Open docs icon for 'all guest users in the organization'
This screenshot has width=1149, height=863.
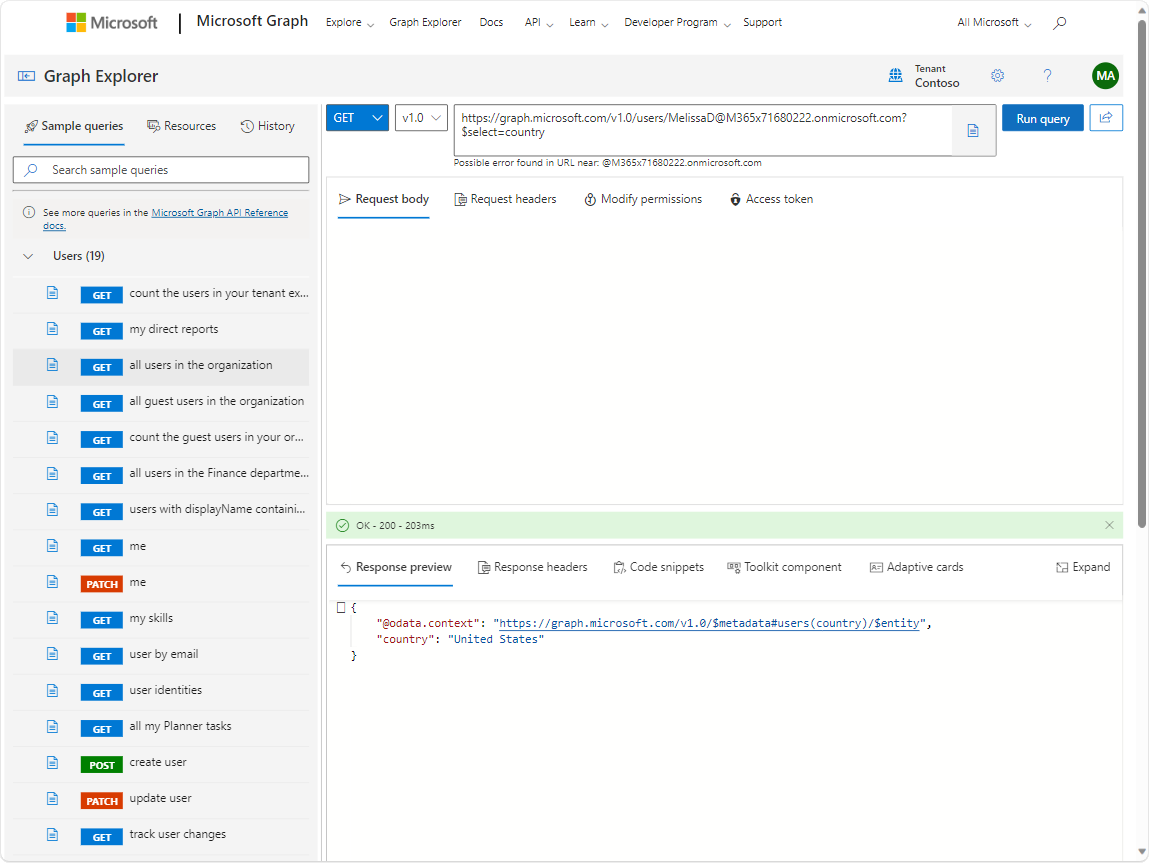click(53, 401)
